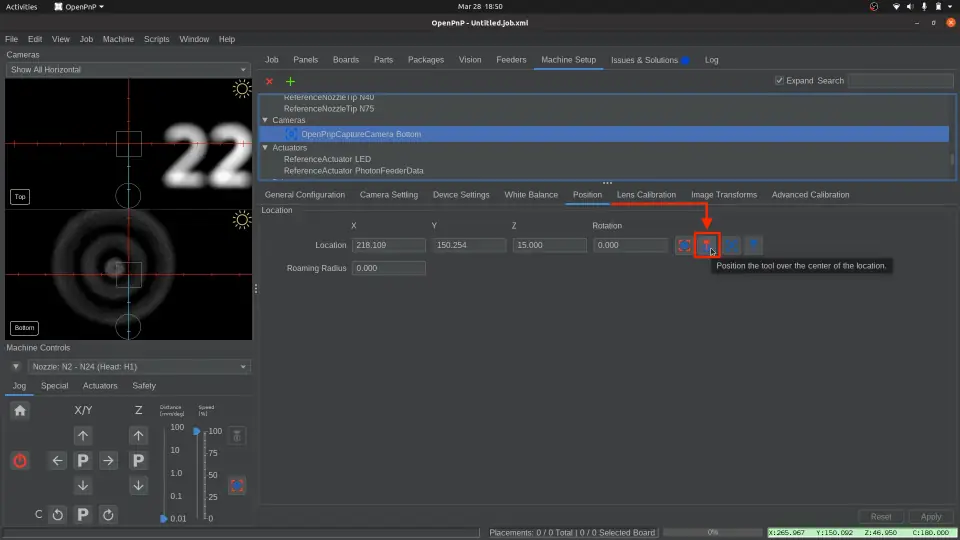Click the position tool over location icon
The image size is (960, 540).
pos(707,244)
